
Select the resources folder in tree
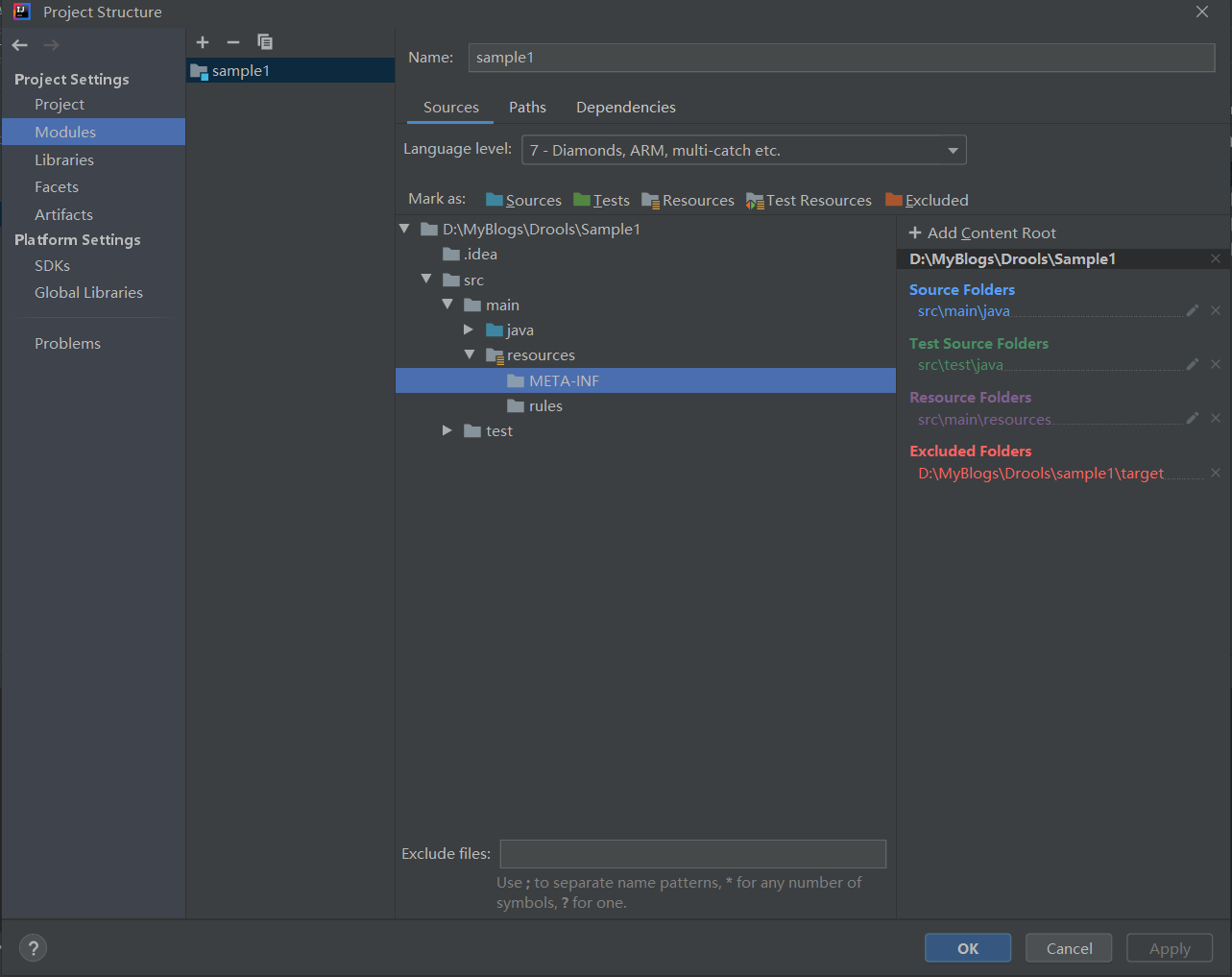tap(530, 354)
